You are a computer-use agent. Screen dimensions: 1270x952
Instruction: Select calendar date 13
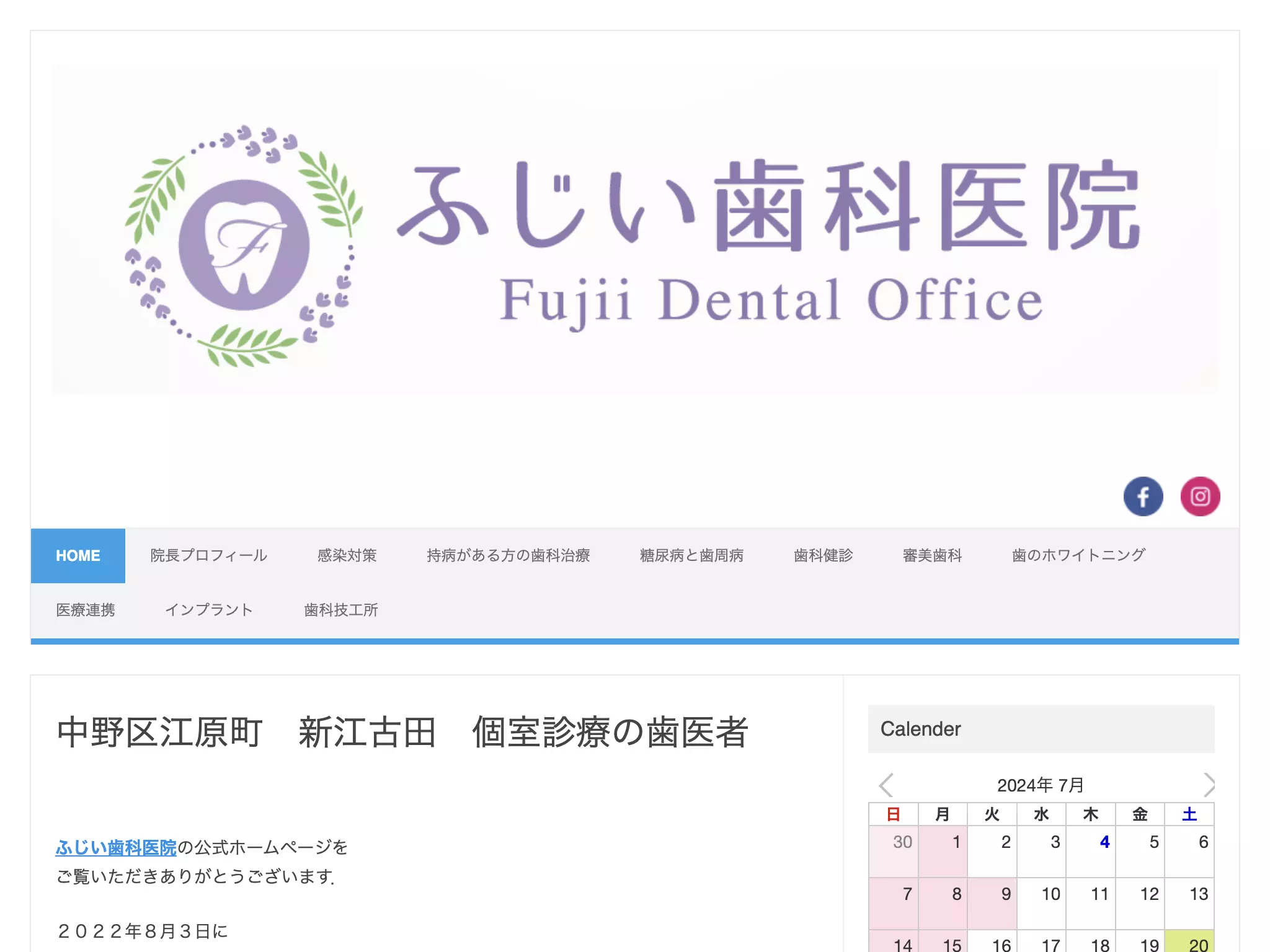point(1189,903)
